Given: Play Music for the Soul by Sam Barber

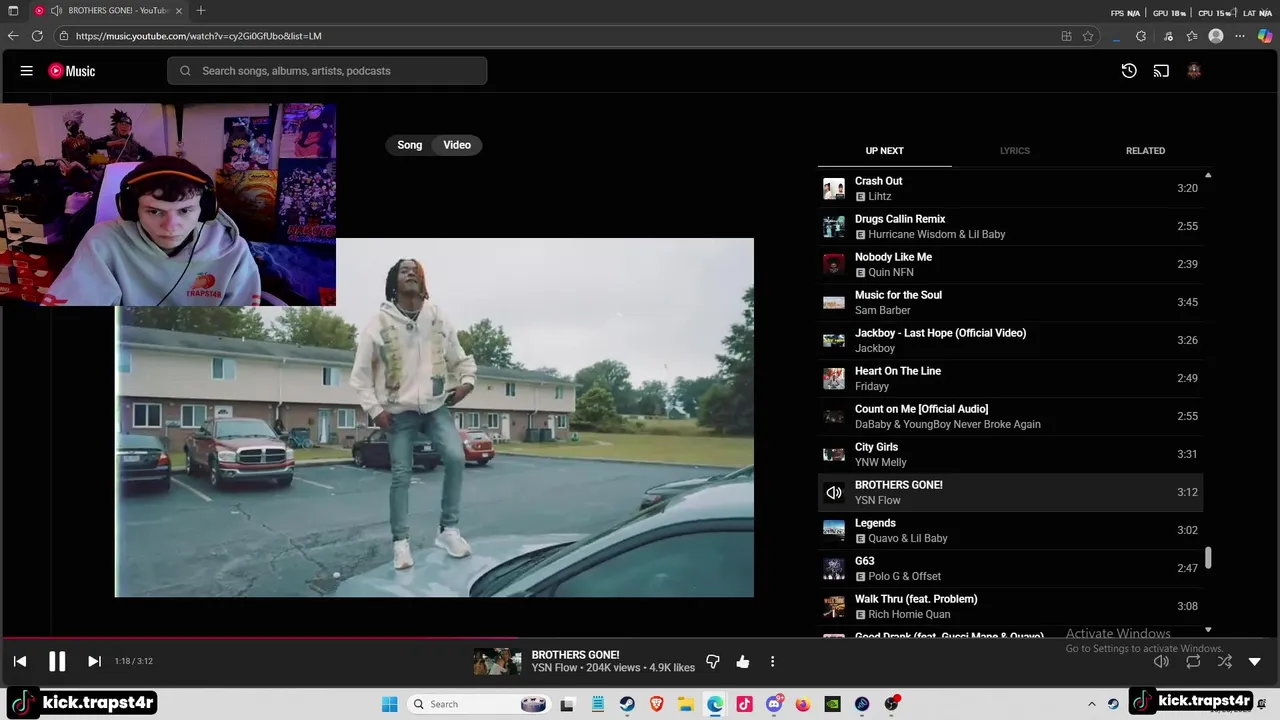Looking at the screenshot, I should pos(1010,302).
